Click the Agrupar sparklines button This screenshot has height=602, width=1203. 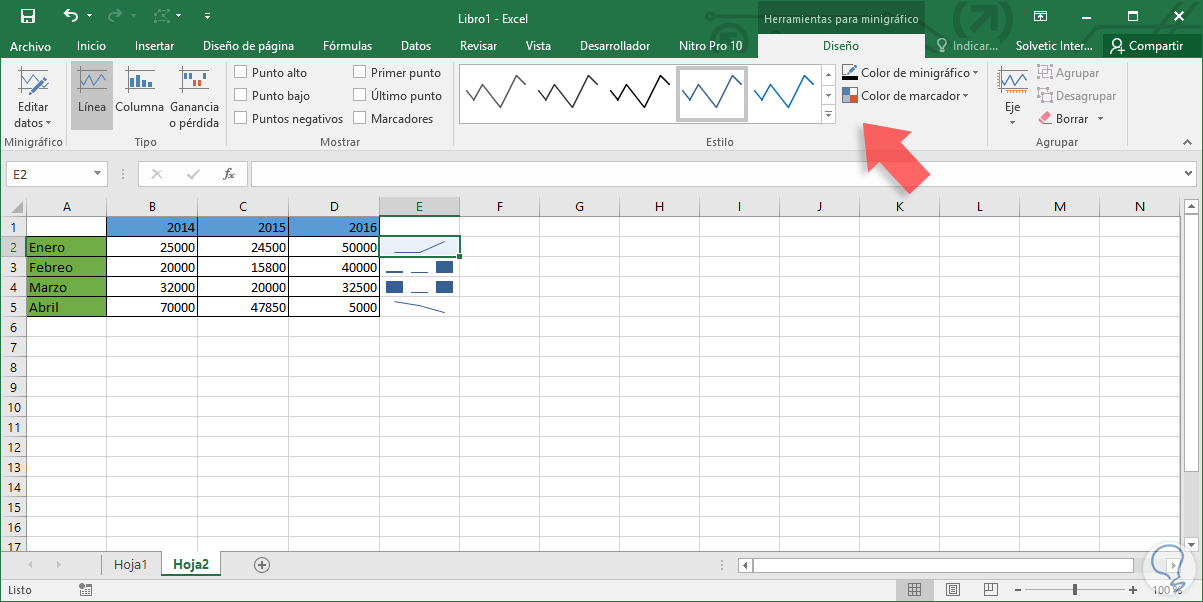pyautogui.click(x=1068, y=73)
